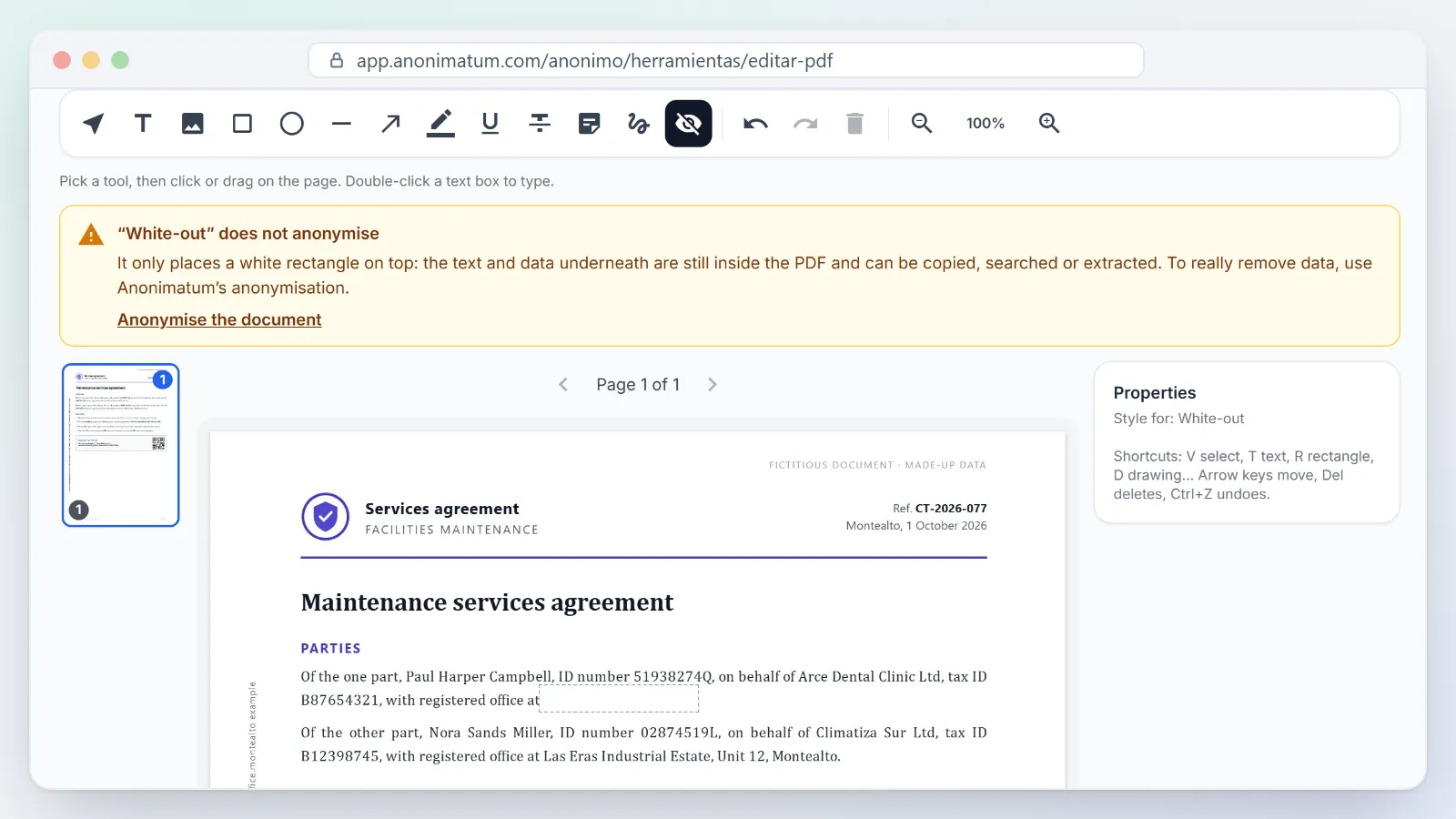
Task: Select the Arrow drawing tool
Action: tap(391, 124)
